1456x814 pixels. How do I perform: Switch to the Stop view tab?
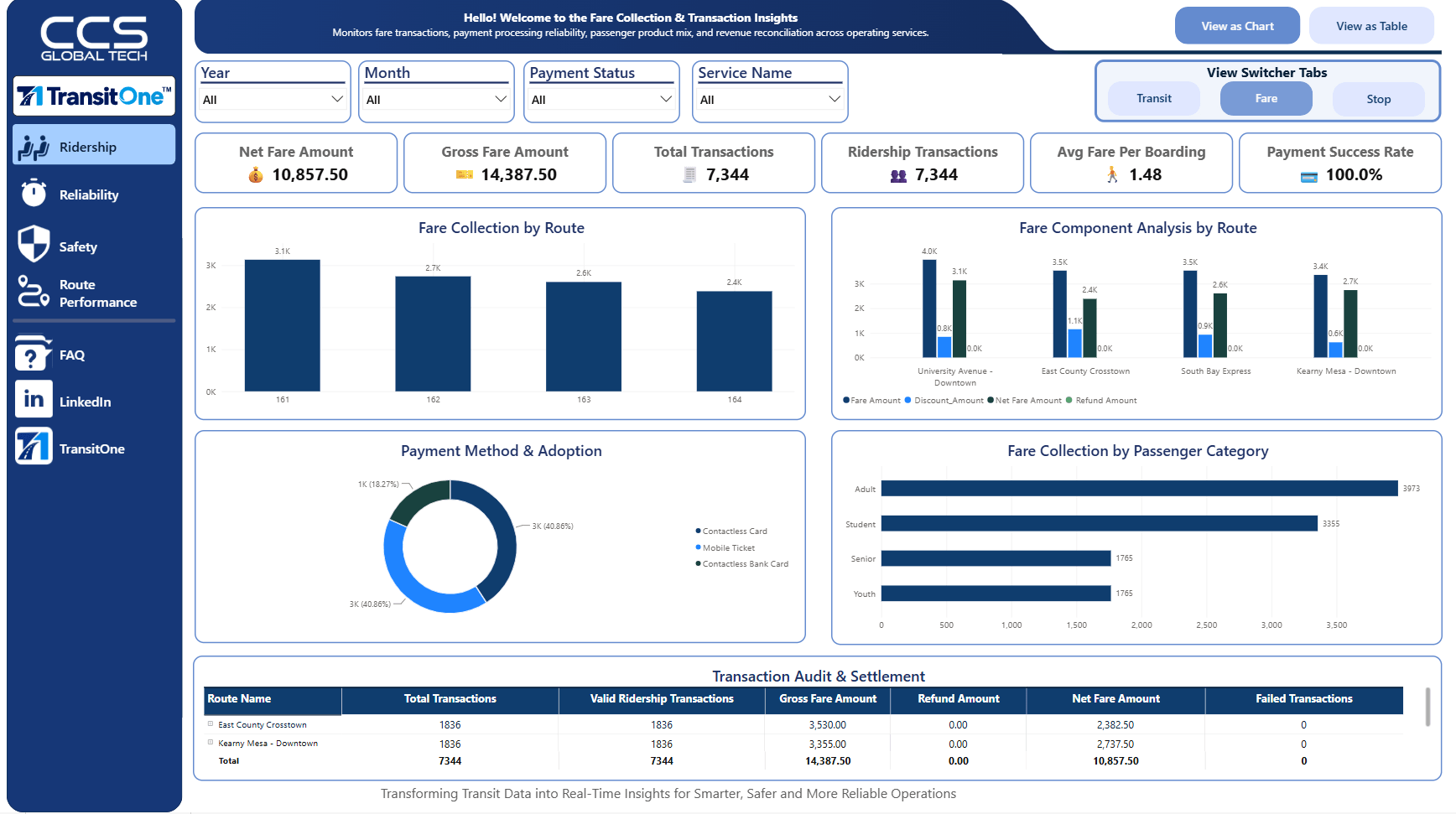[x=1379, y=99]
